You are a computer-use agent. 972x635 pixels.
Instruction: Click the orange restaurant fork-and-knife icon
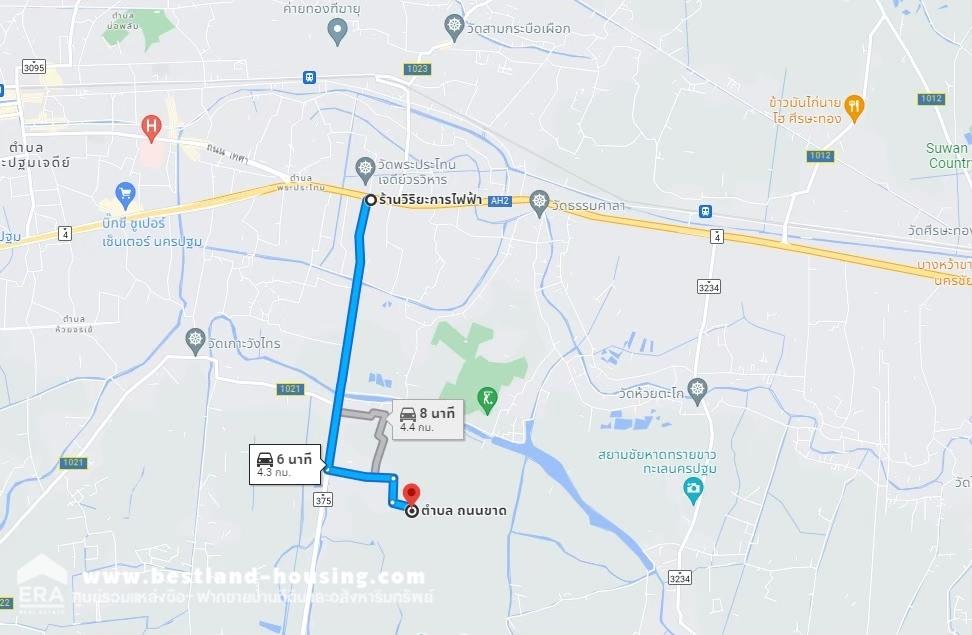[854, 109]
